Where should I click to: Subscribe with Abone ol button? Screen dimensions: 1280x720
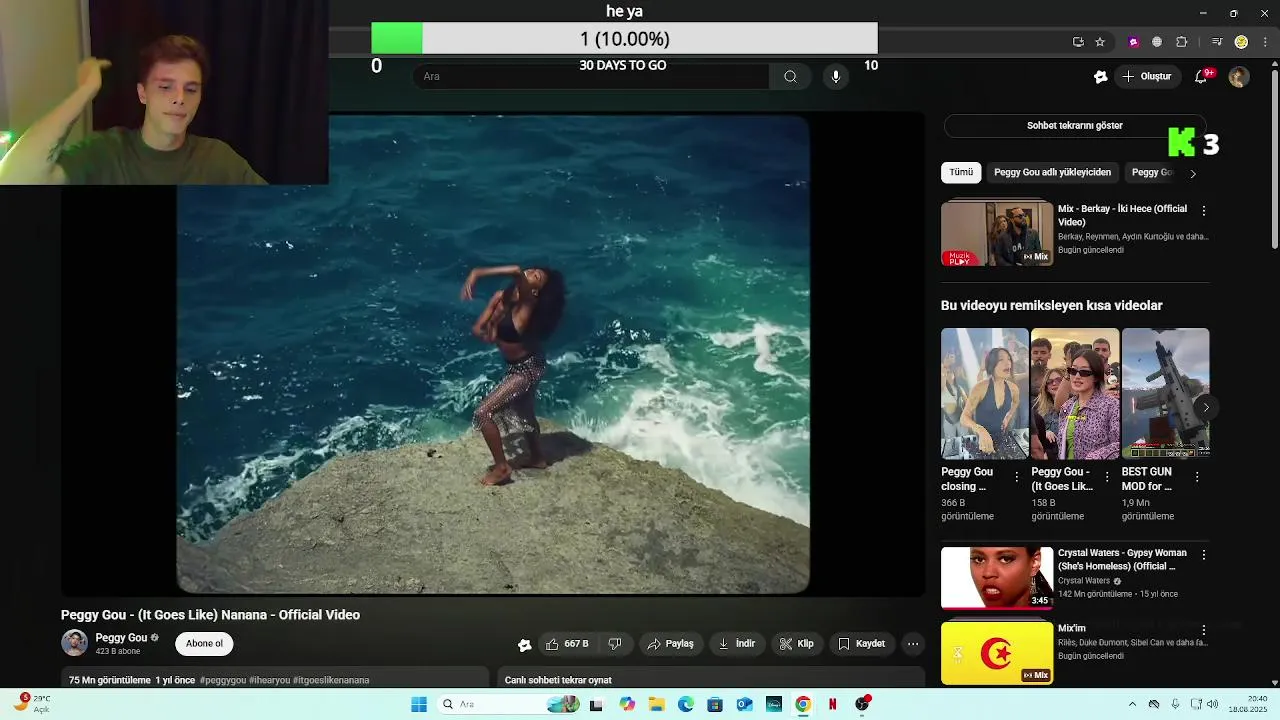pyautogui.click(x=204, y=644)
